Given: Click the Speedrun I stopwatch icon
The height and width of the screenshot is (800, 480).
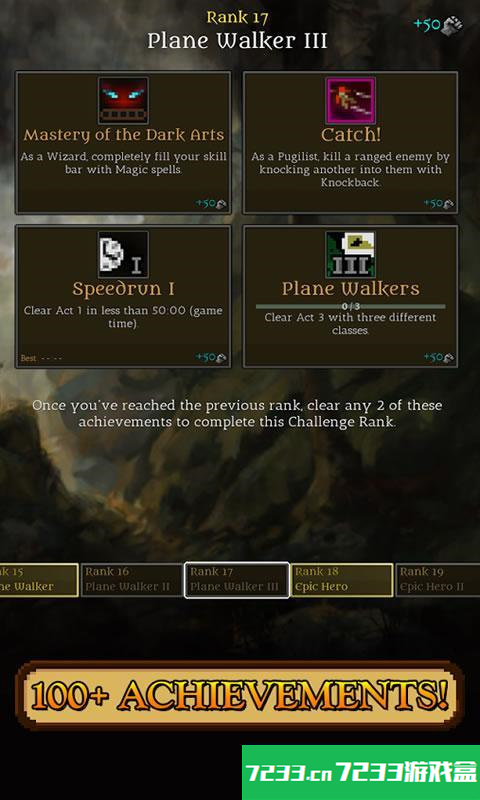Looking at the screenshot, I should tap(123, 254).
